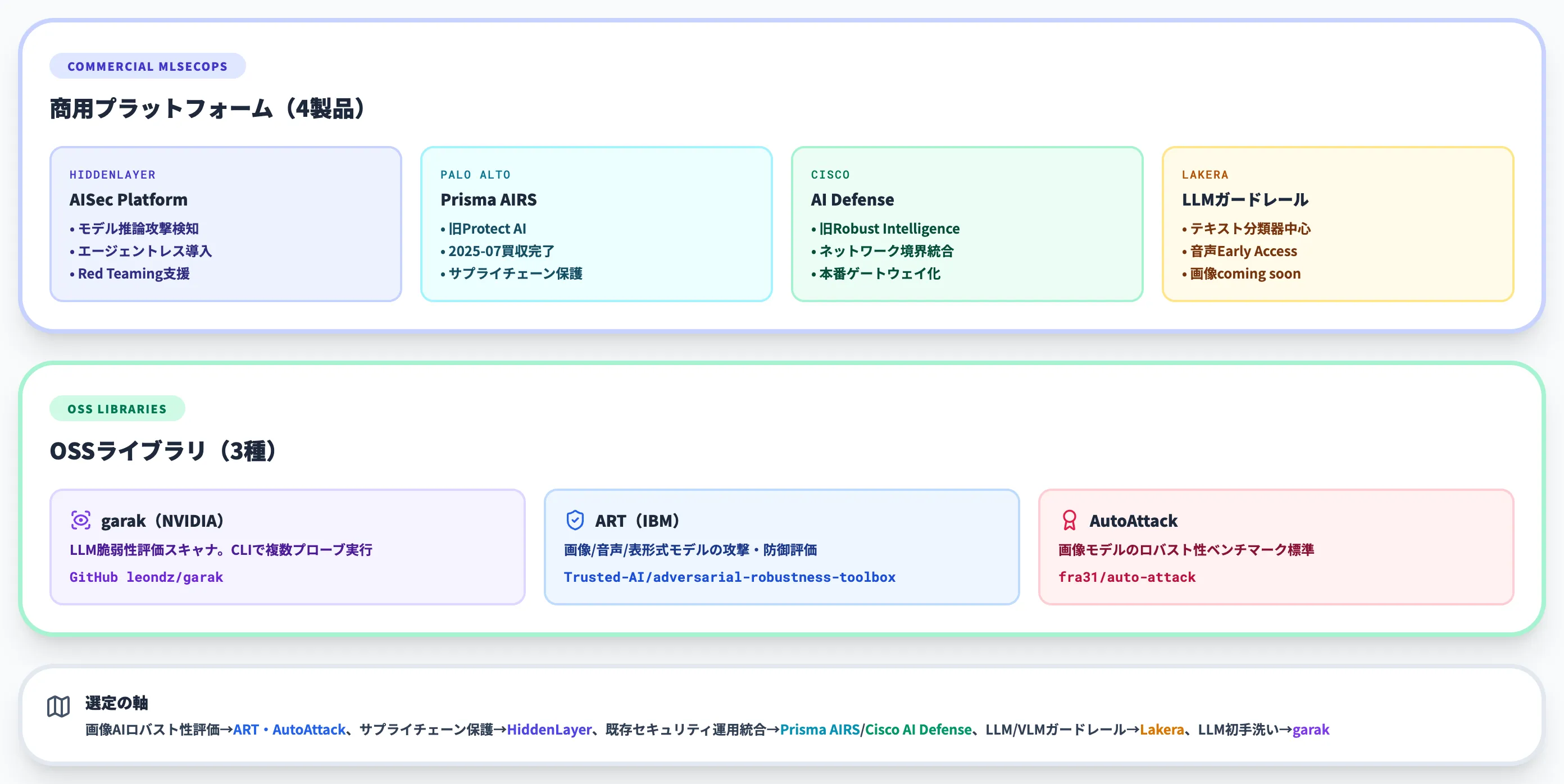Click the ART・AutoAttack link in 選定の軸

pos(289,730)
